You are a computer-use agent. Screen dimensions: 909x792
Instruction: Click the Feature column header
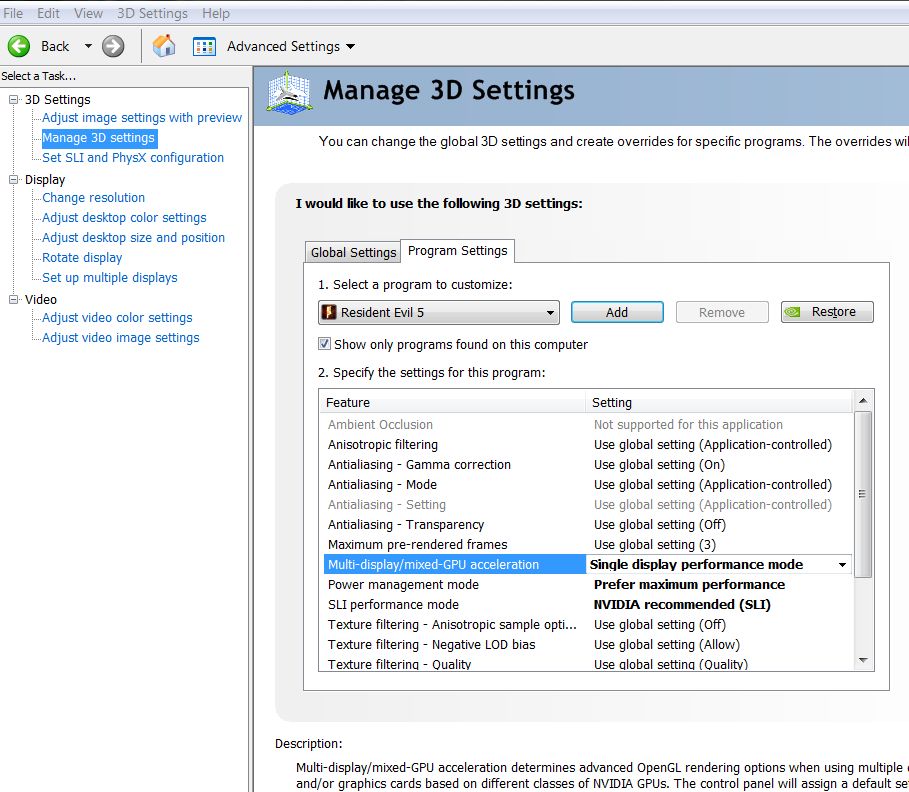pos(452,402)
